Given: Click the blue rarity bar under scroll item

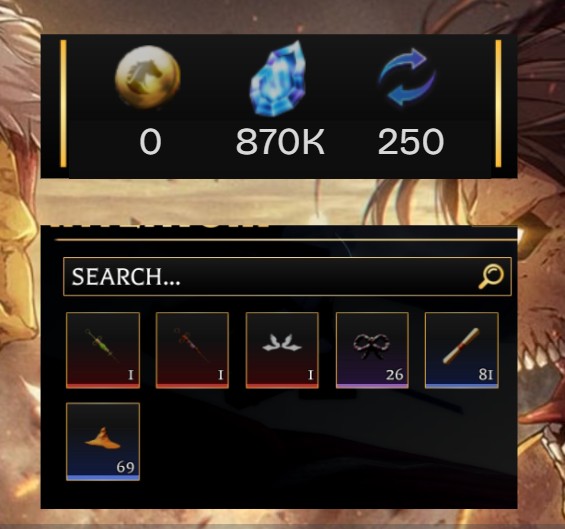Looking at the screenshot, I should [x=462, y=386].
